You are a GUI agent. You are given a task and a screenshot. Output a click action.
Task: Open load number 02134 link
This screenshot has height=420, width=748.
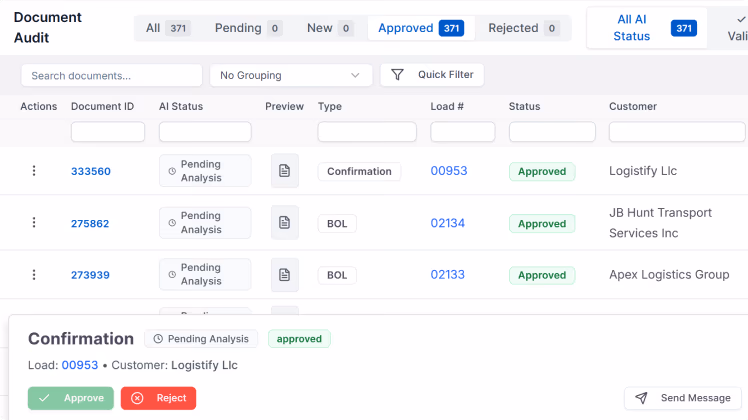[447, 223]
